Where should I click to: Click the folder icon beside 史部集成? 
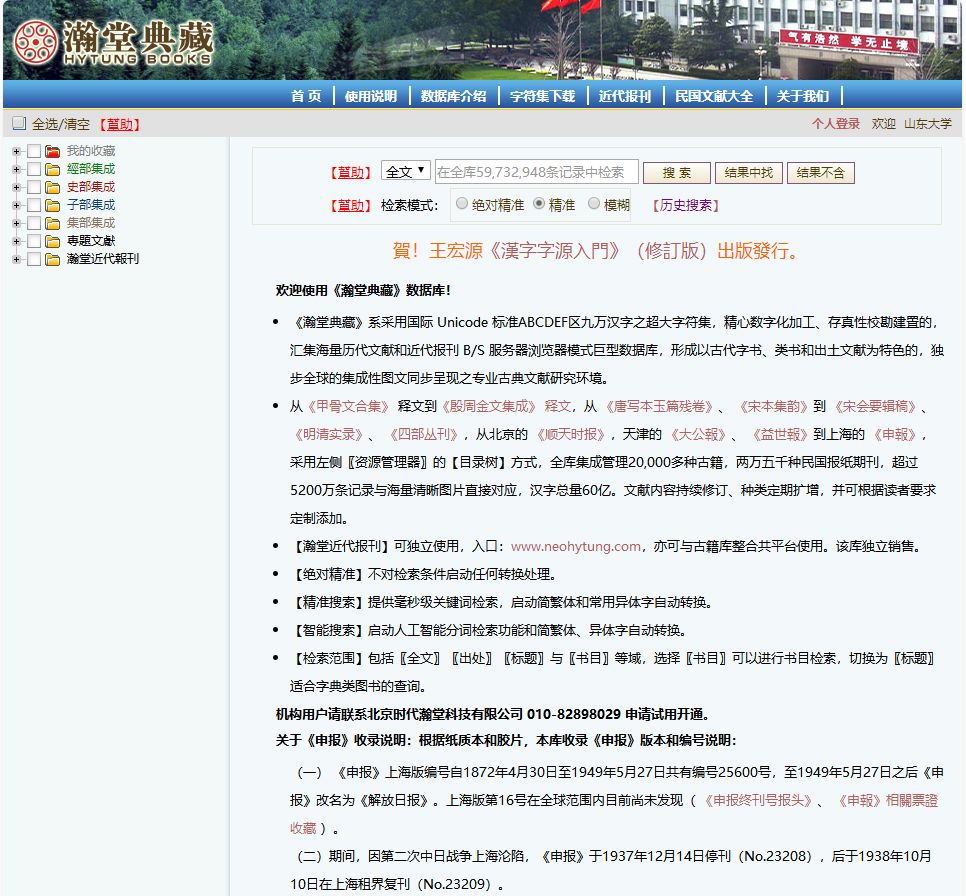(x=52, y=187)
